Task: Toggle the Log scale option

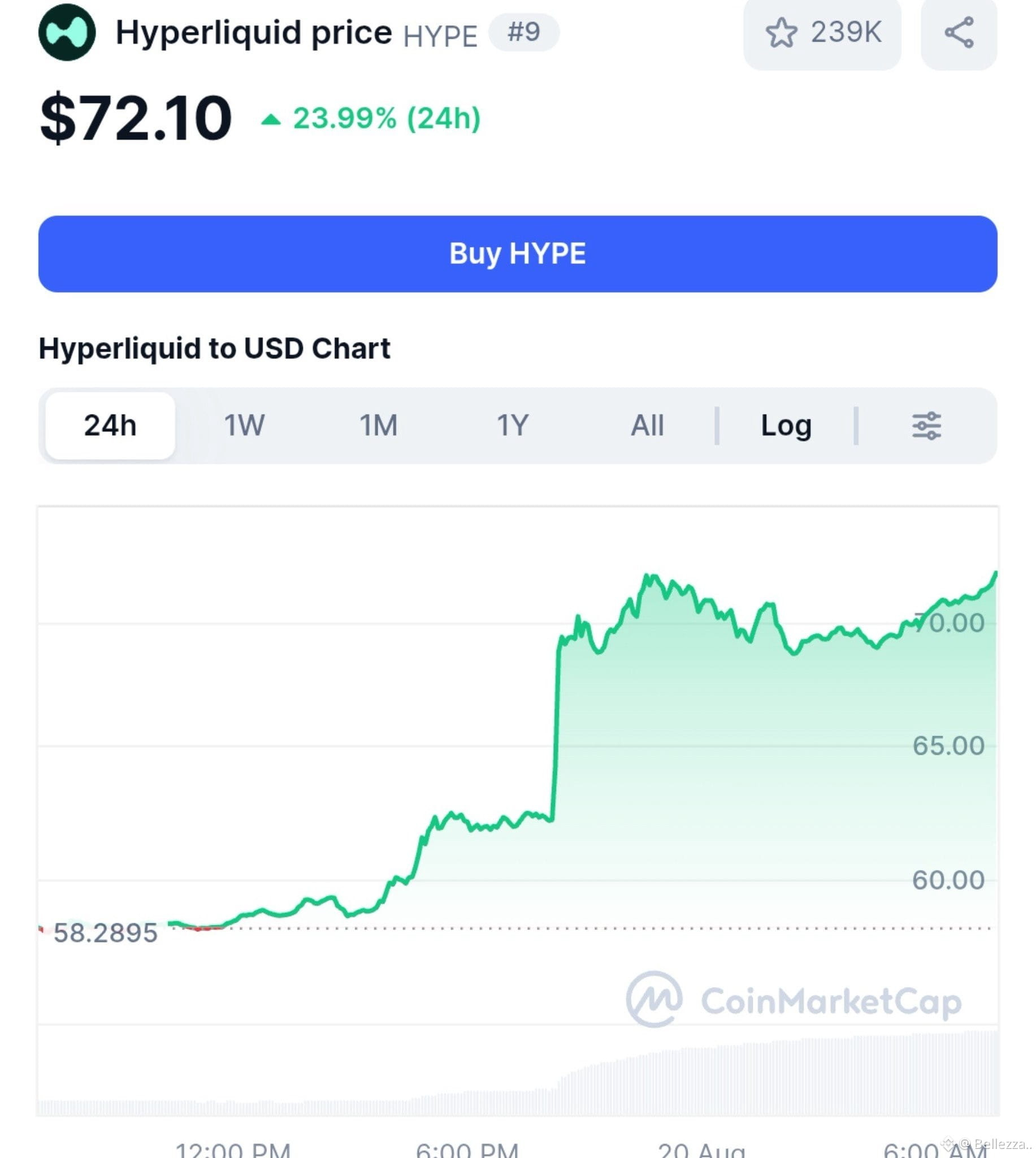Action: coord(786,425)
